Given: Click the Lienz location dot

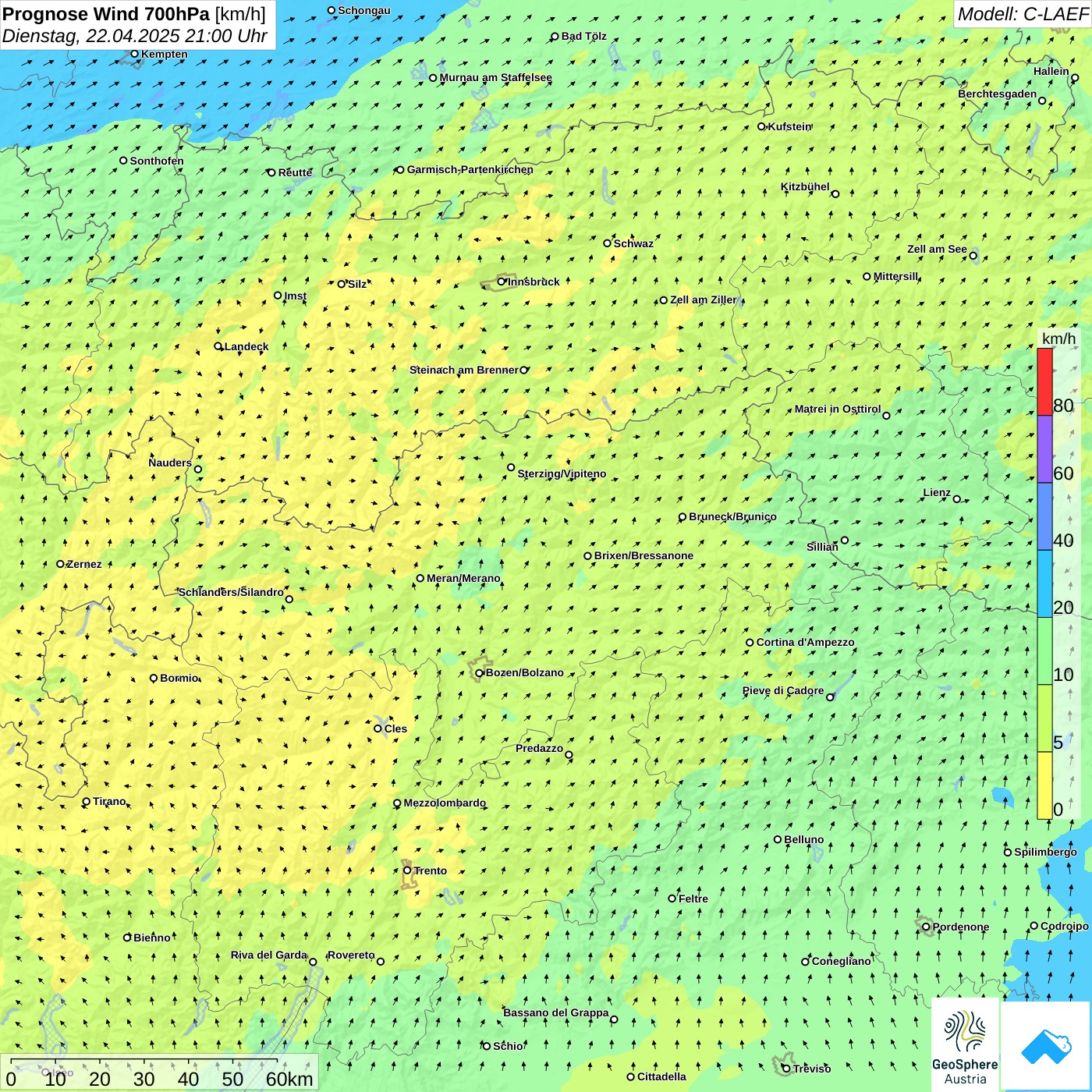Looking at the screenshot, I should point(957,499).
